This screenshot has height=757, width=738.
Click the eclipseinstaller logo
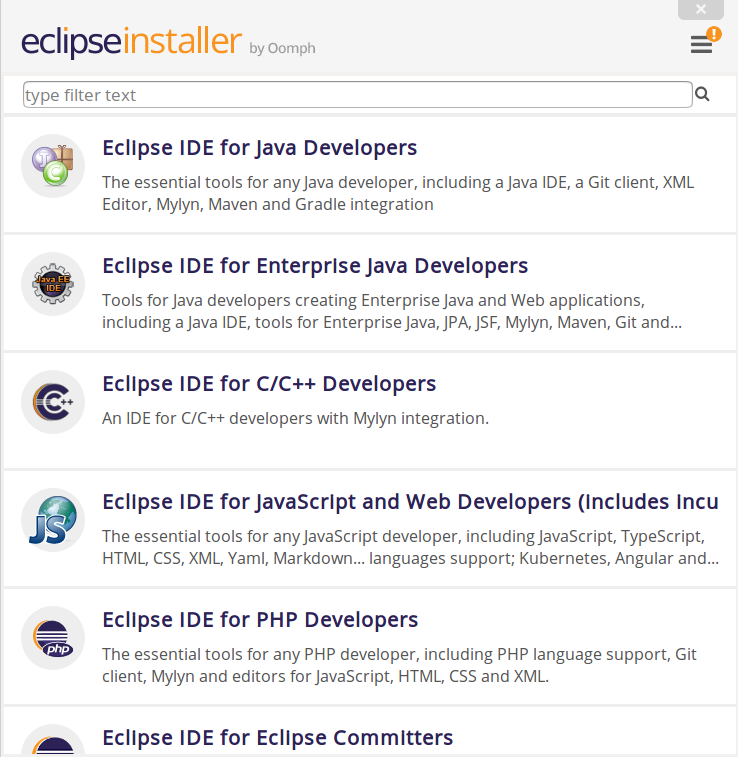pos(131,42)
